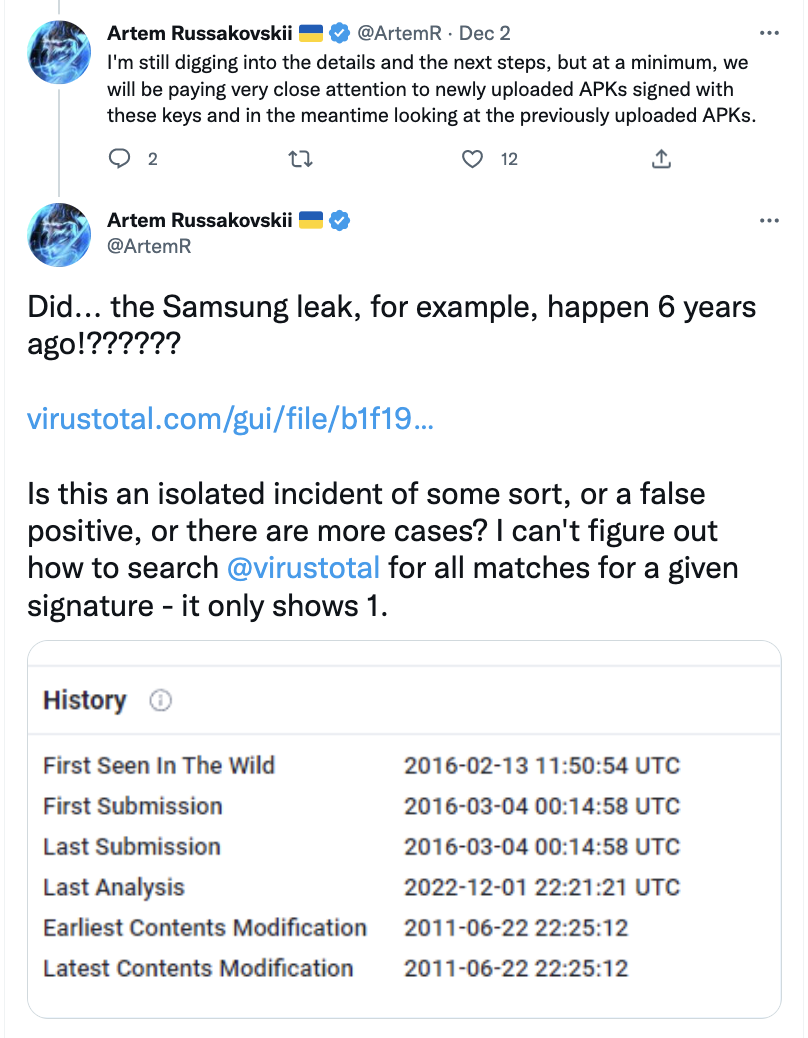Click the 12 likes count
The image size is (808, 1038).
tap(509, 158)
